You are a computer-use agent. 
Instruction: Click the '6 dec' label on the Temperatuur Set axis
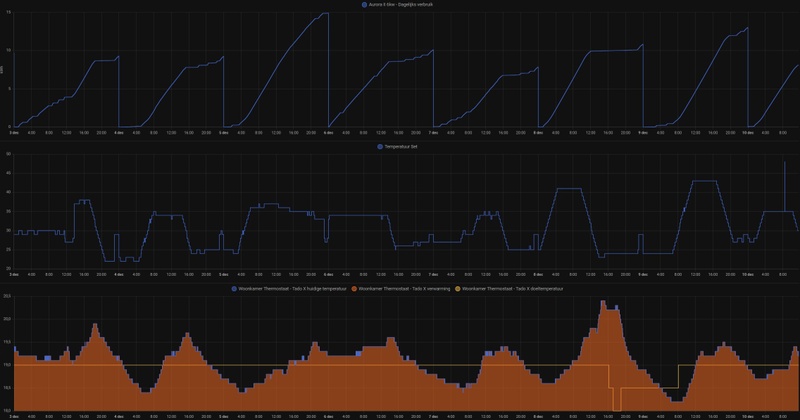(329, 275)
